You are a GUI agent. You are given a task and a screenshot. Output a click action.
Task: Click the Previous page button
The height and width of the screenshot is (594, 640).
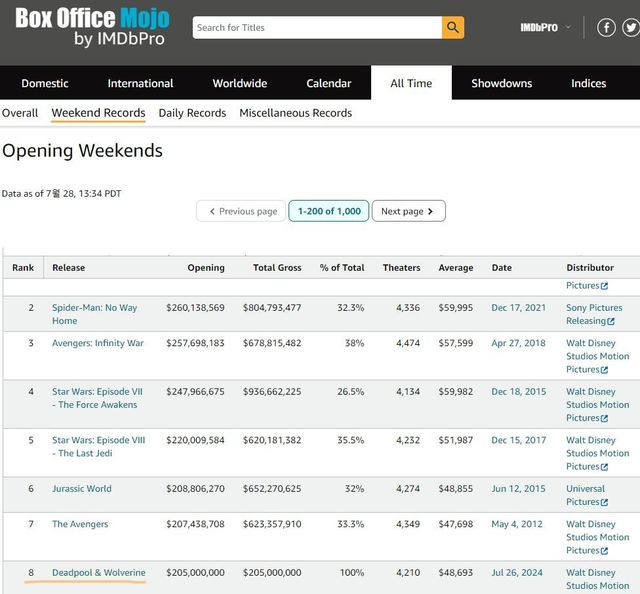pyautogui.click(x=241, y=211)
